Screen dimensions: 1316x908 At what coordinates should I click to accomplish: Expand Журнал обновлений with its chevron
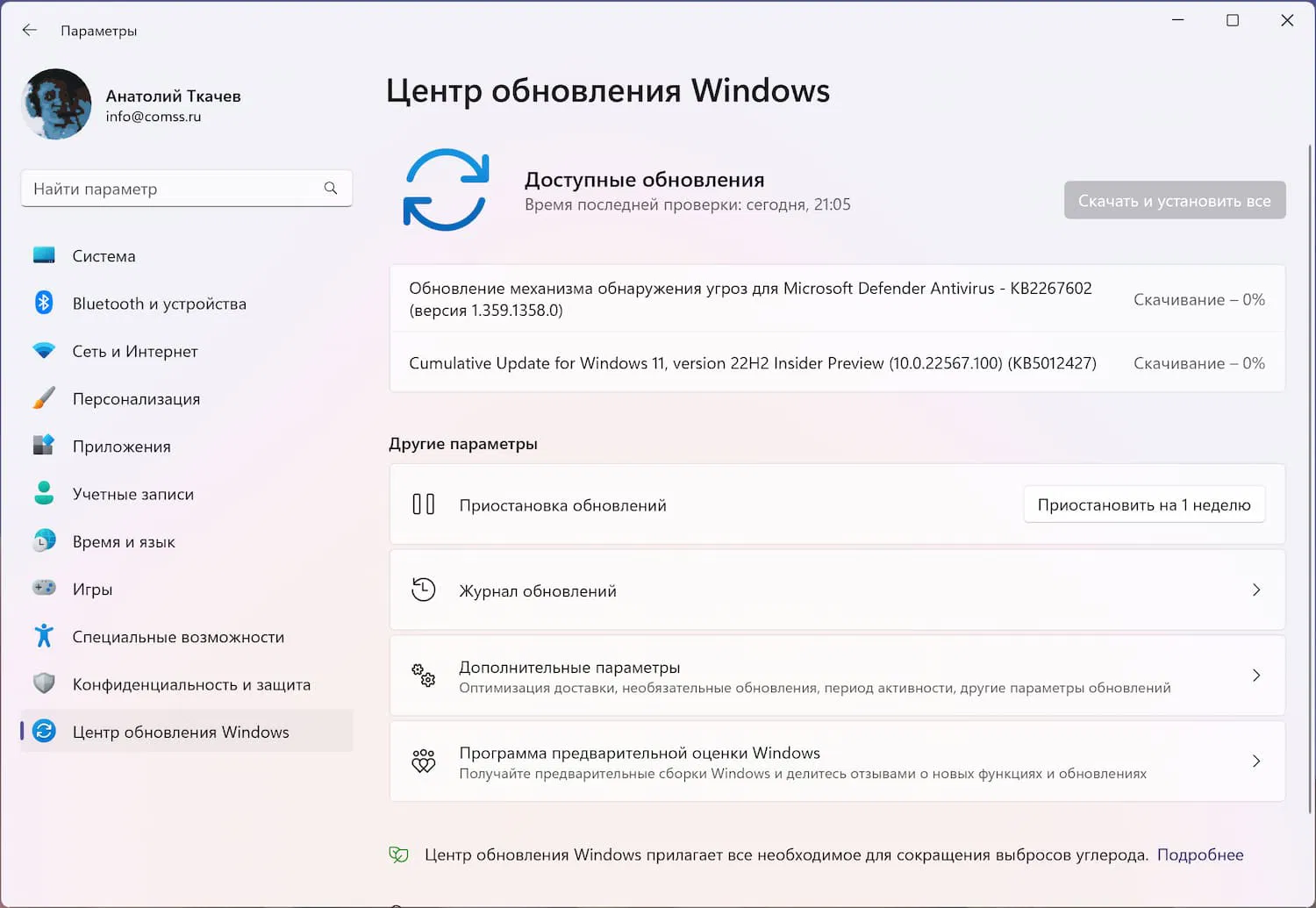tap(1256, 590)
